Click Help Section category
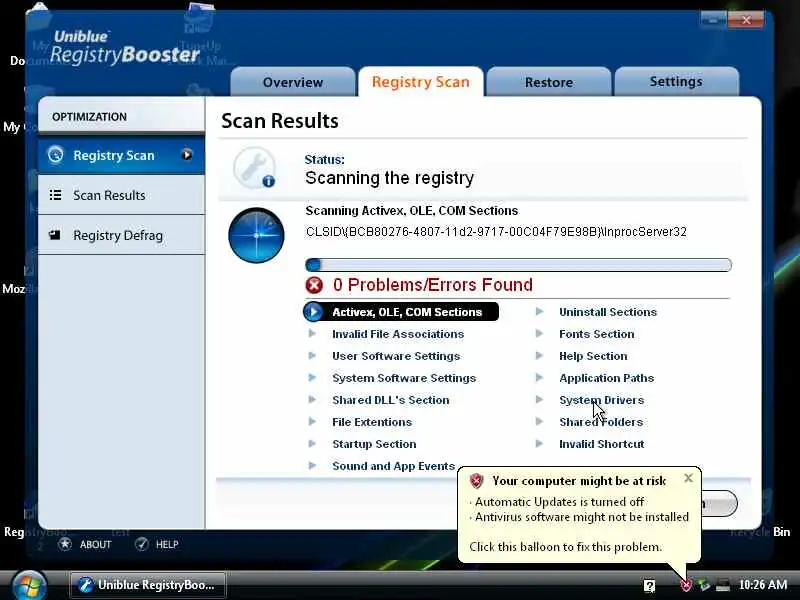800x600 pixels. pyautogui.click(x=593, y=356)
